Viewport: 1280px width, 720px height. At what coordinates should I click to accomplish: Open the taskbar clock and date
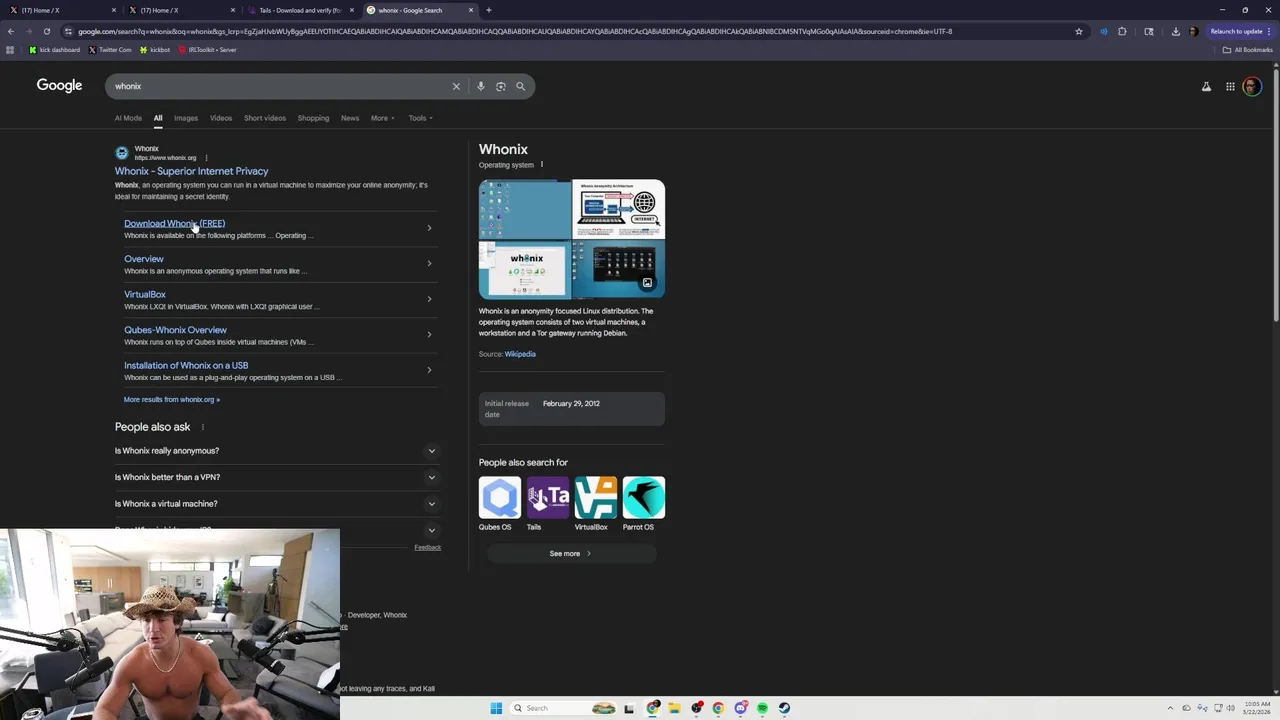click(x=1257, y=708)
